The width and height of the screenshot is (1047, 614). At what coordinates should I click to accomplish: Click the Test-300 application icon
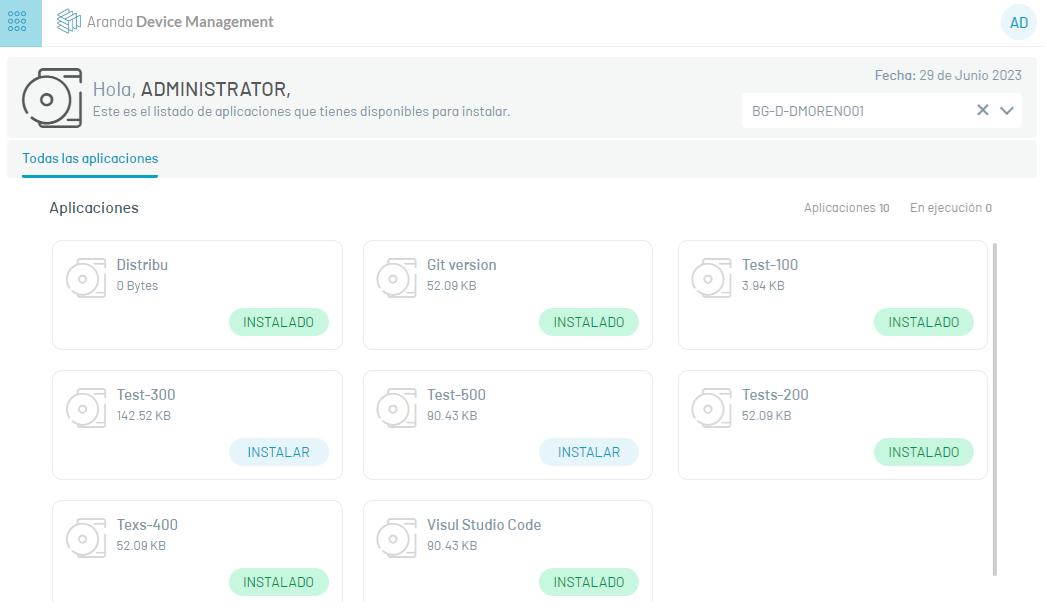pyautogui.click(x=86, y=408)
